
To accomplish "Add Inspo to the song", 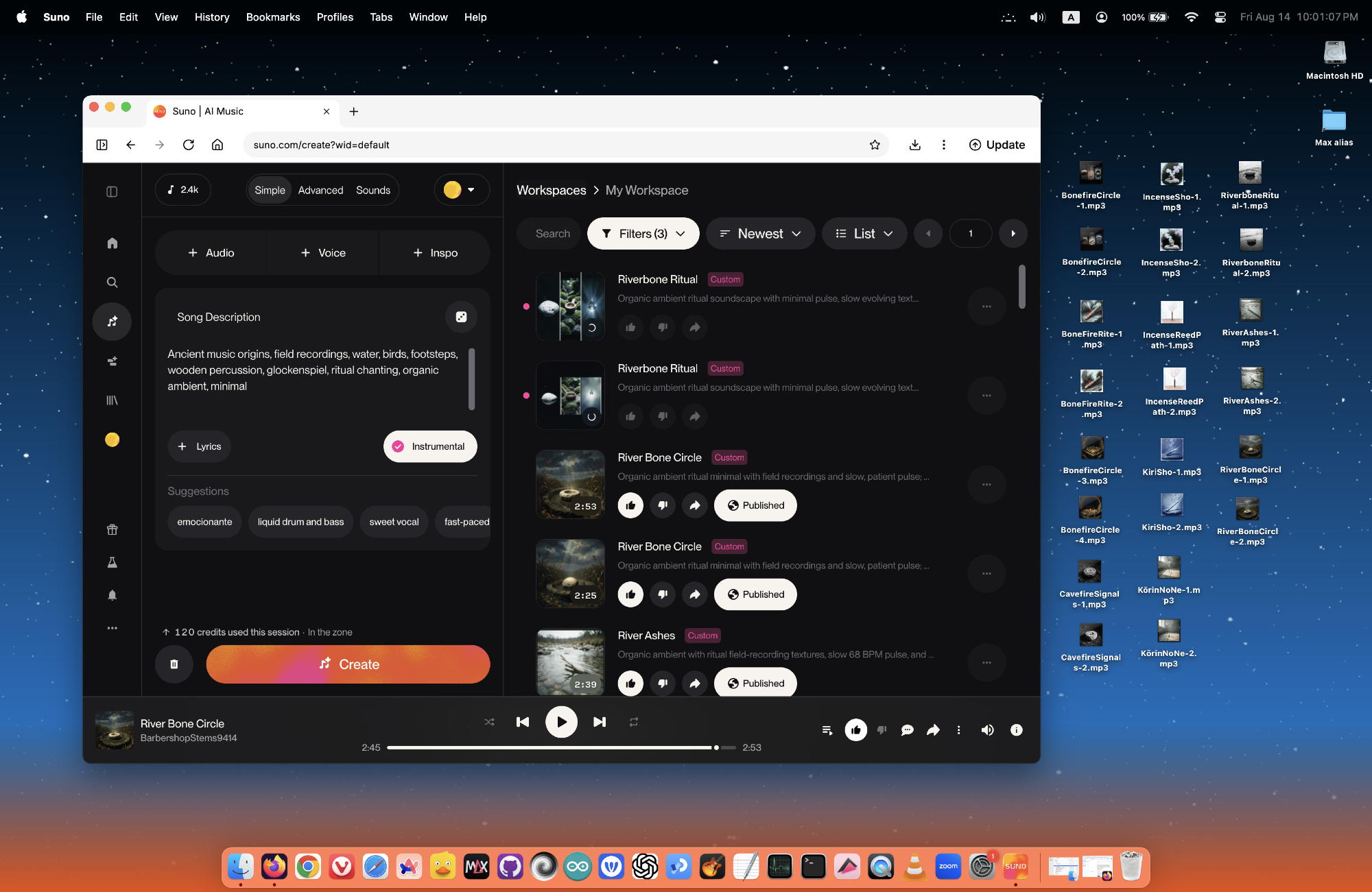I will (435, 253).
